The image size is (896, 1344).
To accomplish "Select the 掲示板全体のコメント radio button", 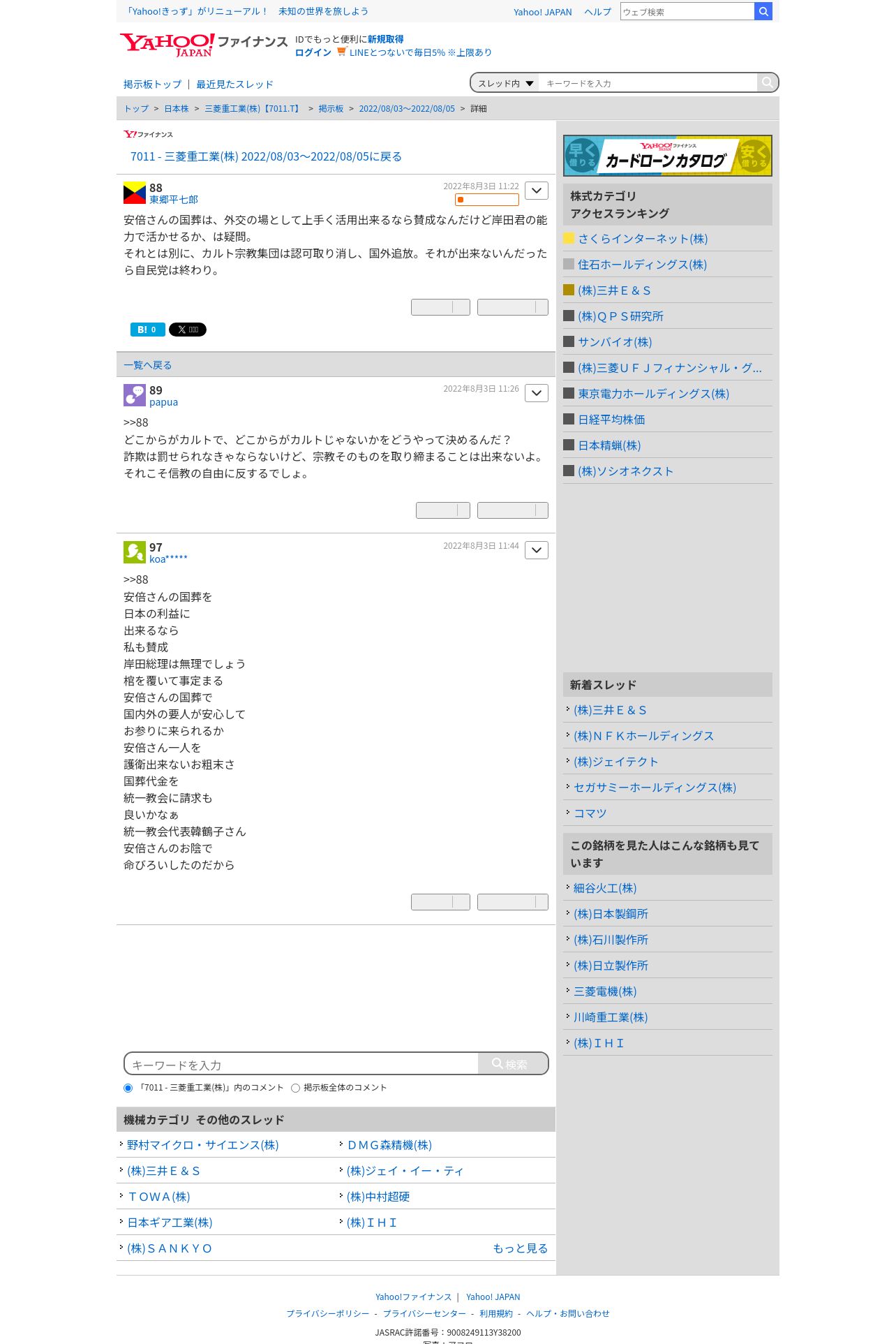I will pos(295,1088).
